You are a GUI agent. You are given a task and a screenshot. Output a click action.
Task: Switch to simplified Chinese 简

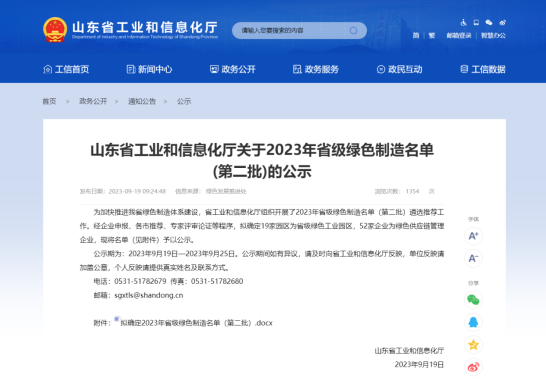416,36
